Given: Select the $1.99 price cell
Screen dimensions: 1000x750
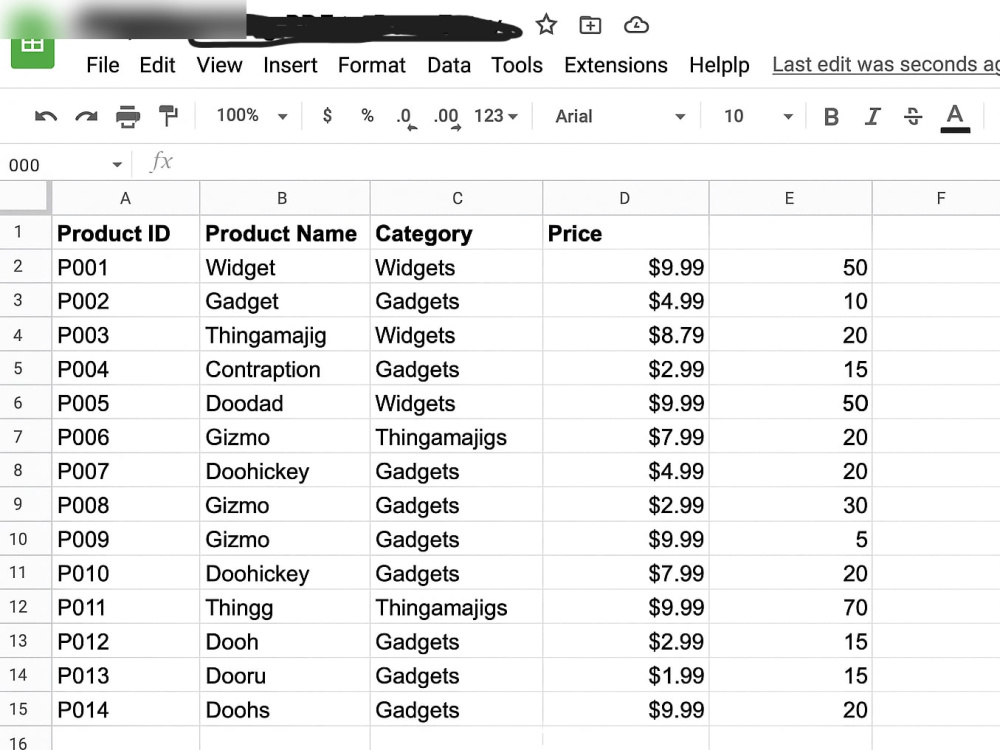Looking at the screenshot, I should [626, 675].
